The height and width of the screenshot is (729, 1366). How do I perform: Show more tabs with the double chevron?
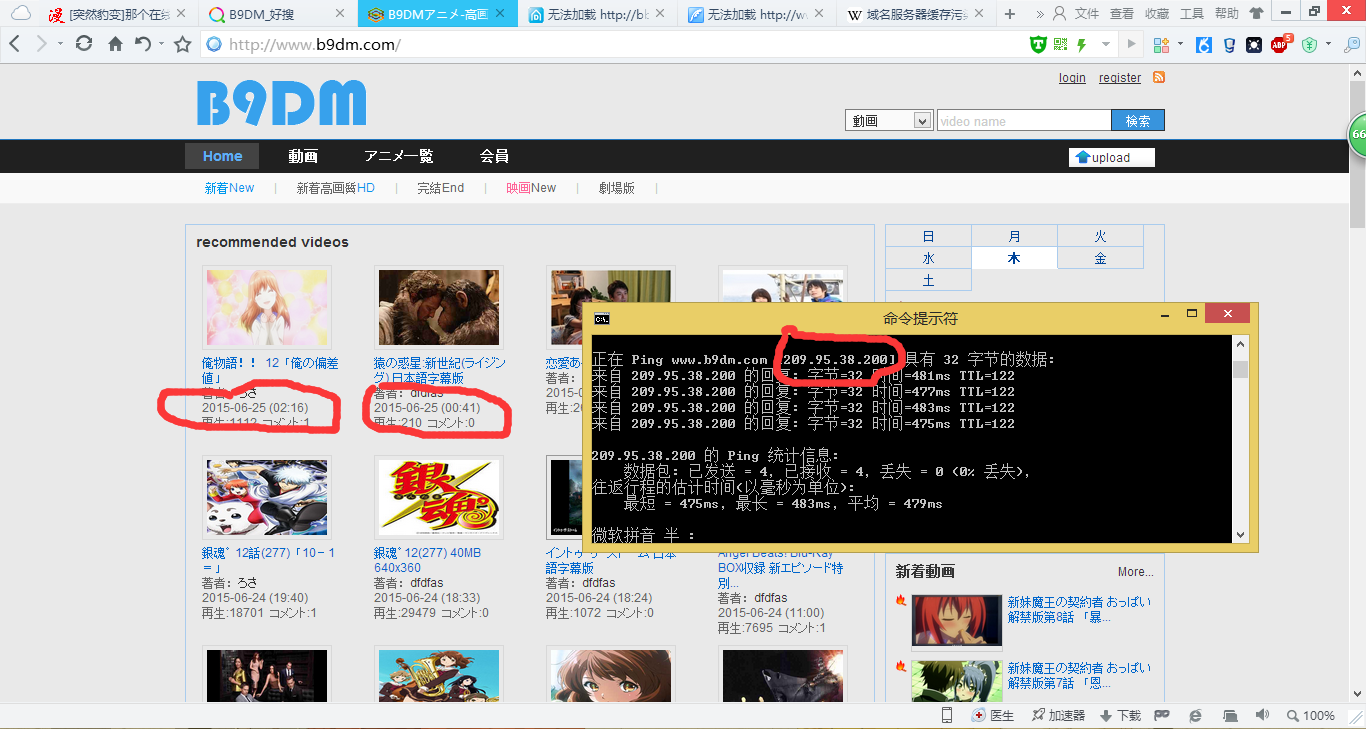(x=1040, y=14)
